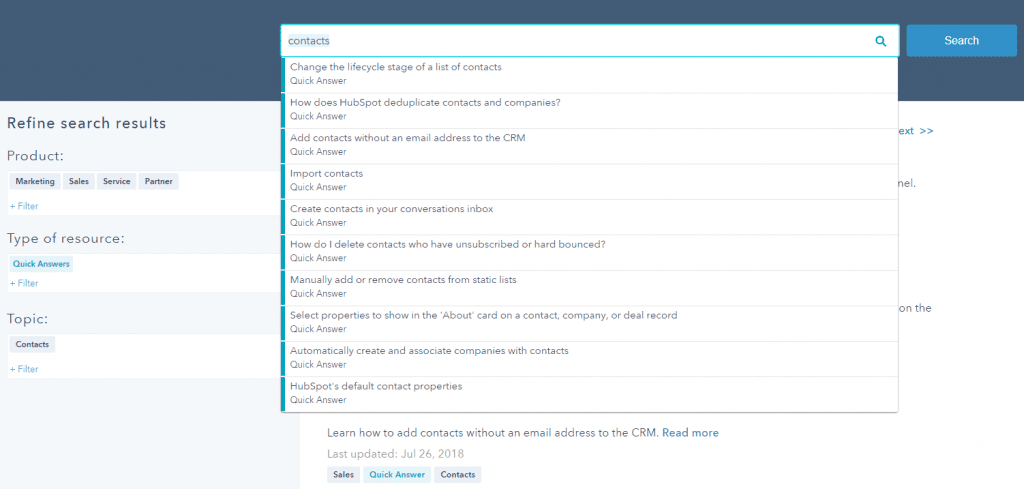Viewport: 1024px width, 489px height.
Task: Click the Sales tag under the result
Action: [344, 475]
